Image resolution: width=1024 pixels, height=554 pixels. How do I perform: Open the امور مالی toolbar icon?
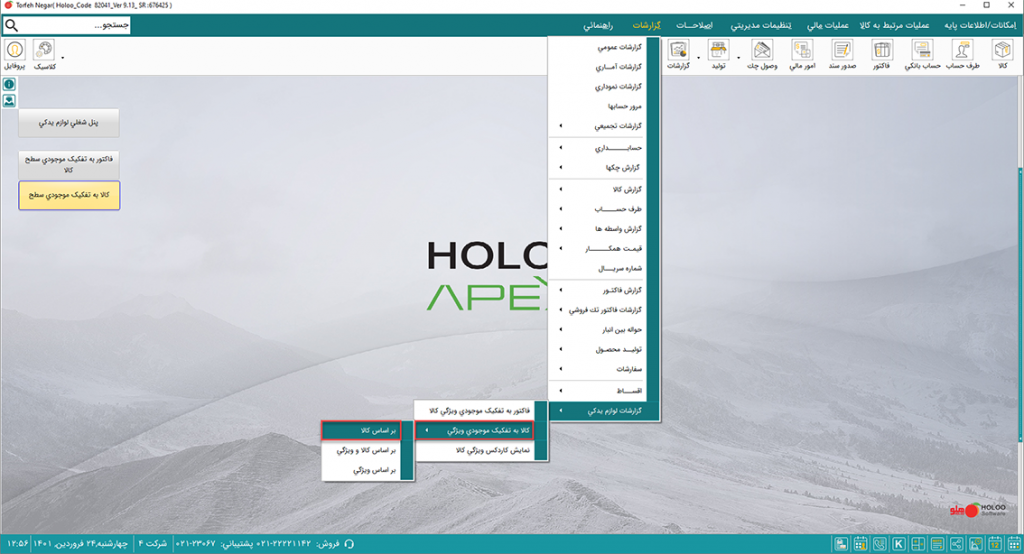click(802, 54)
